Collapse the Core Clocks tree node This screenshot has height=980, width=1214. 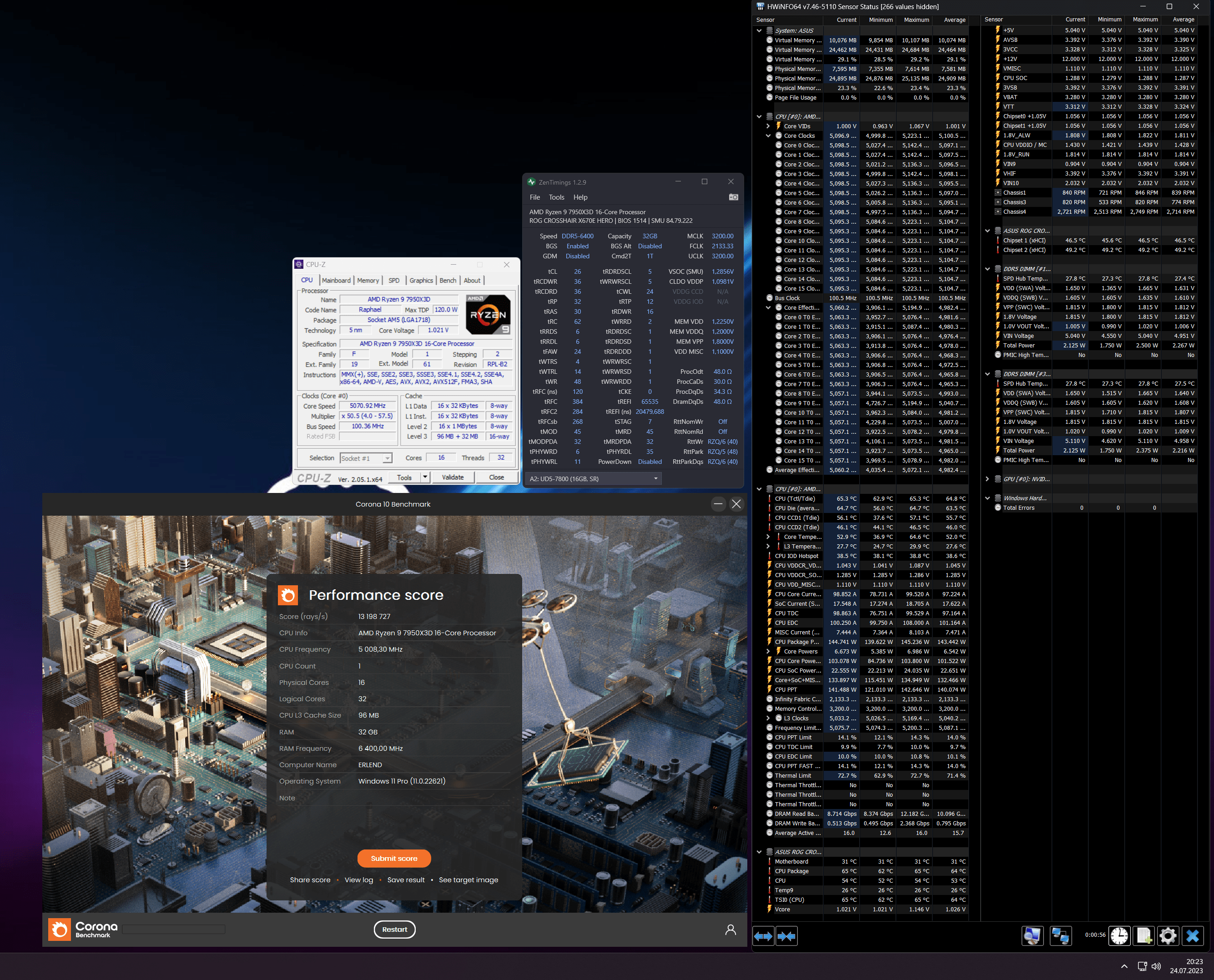click(768, 136)
